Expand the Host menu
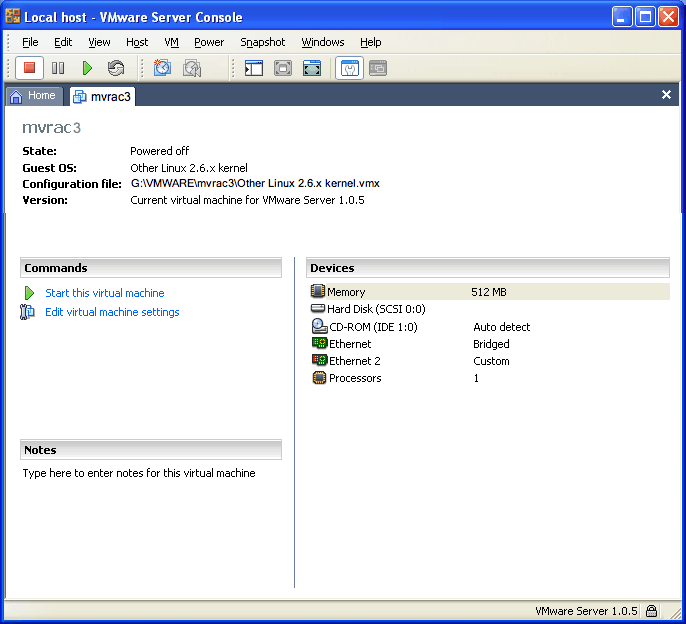The width and height of the screenshot is (686, 624). tap(137, 42)
